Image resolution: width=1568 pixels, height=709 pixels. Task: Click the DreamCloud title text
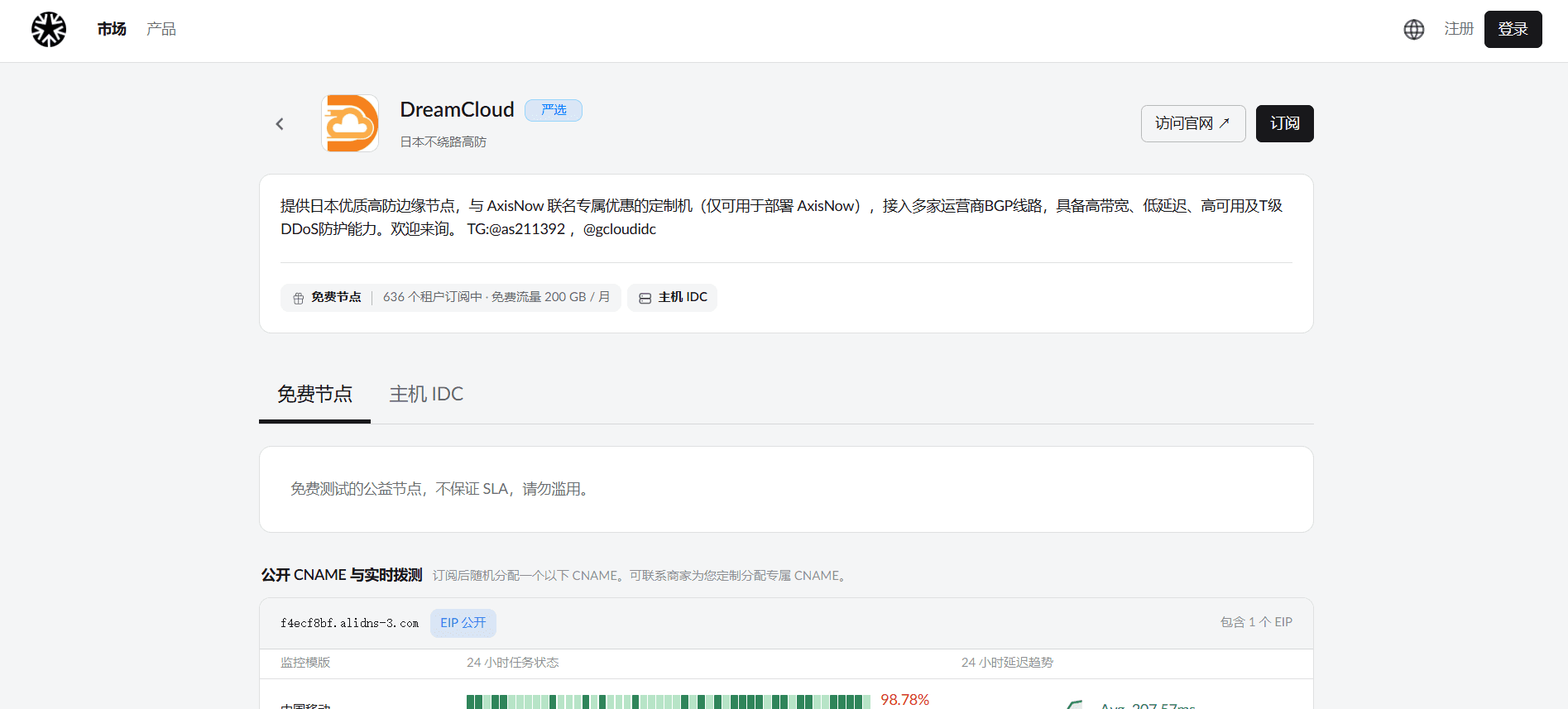(457, 110)
